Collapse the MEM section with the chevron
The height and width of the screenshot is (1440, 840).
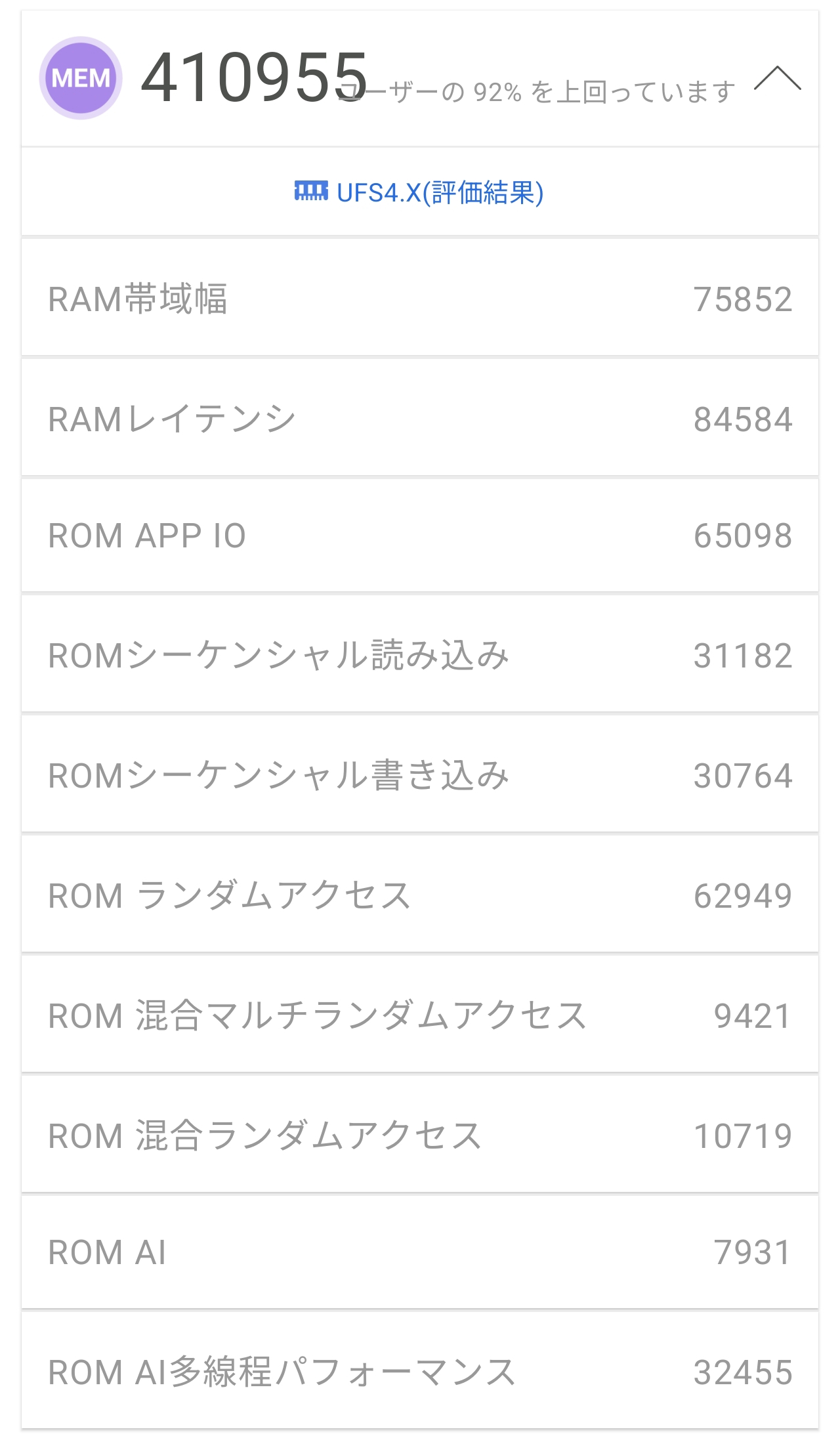pyautogui.click(x=777, y=78)
